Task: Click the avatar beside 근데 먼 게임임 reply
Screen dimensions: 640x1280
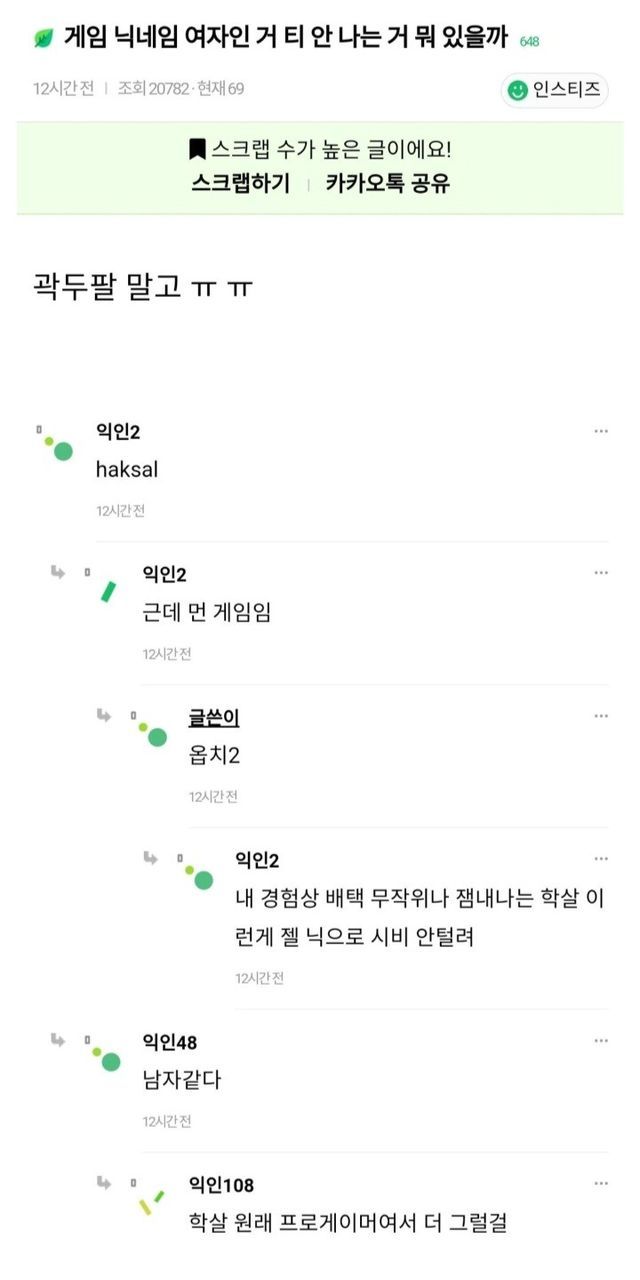Action: 104,588
